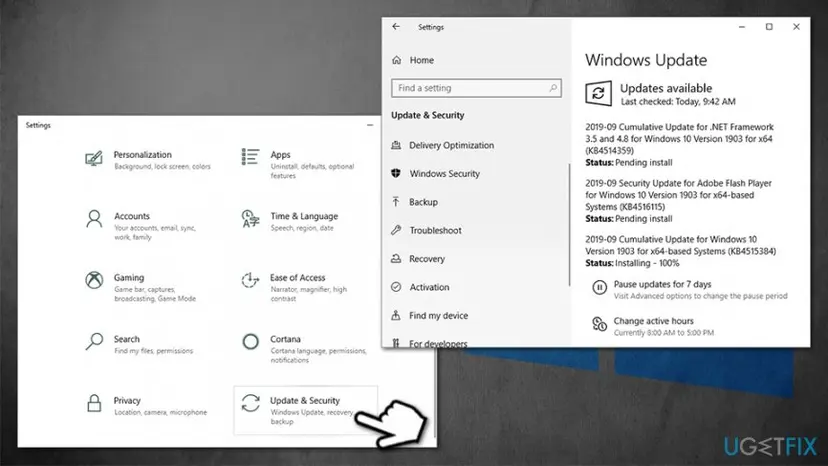Viewport: 828px width, 466px height.
Task: Click Last checked Today 9:42 AM text
Action: coord(678,101)
